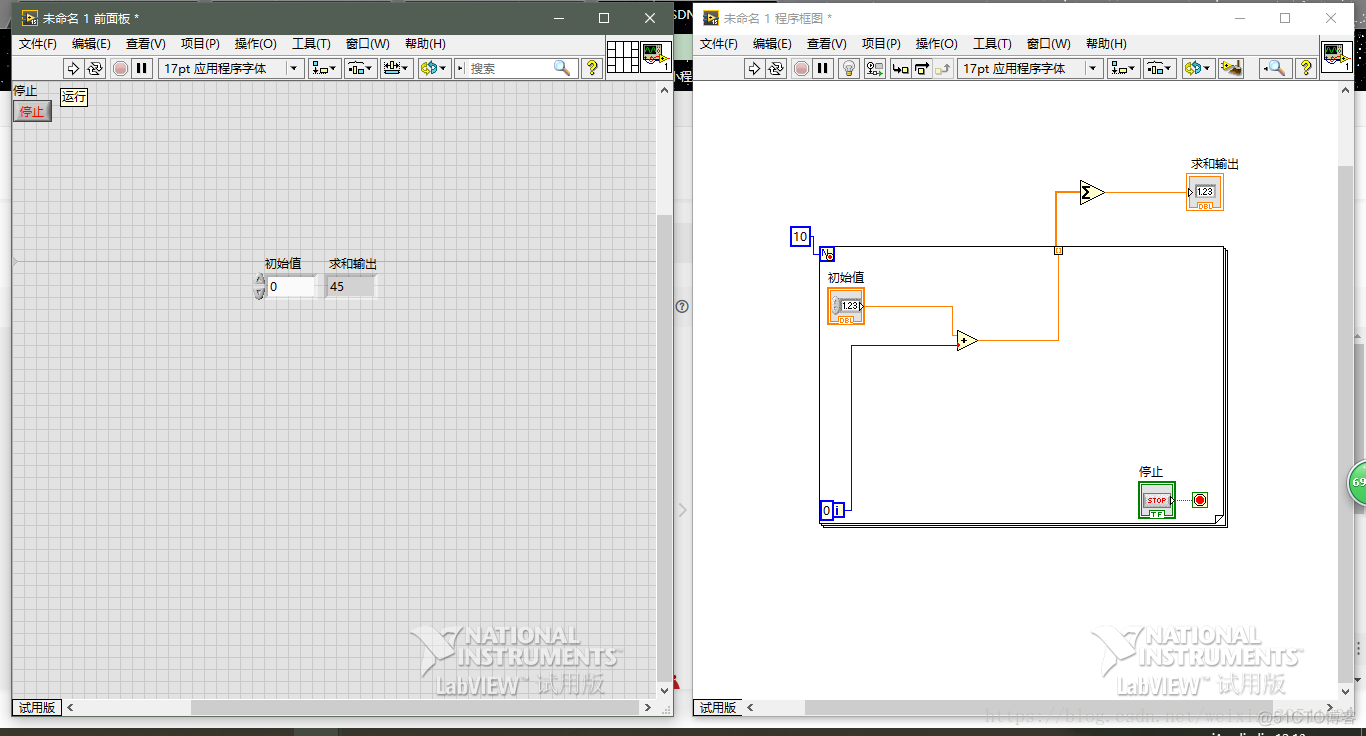Show context help from front panel toolbar
This screenshot has height=736, width=1366.
(x=592, y=68)
